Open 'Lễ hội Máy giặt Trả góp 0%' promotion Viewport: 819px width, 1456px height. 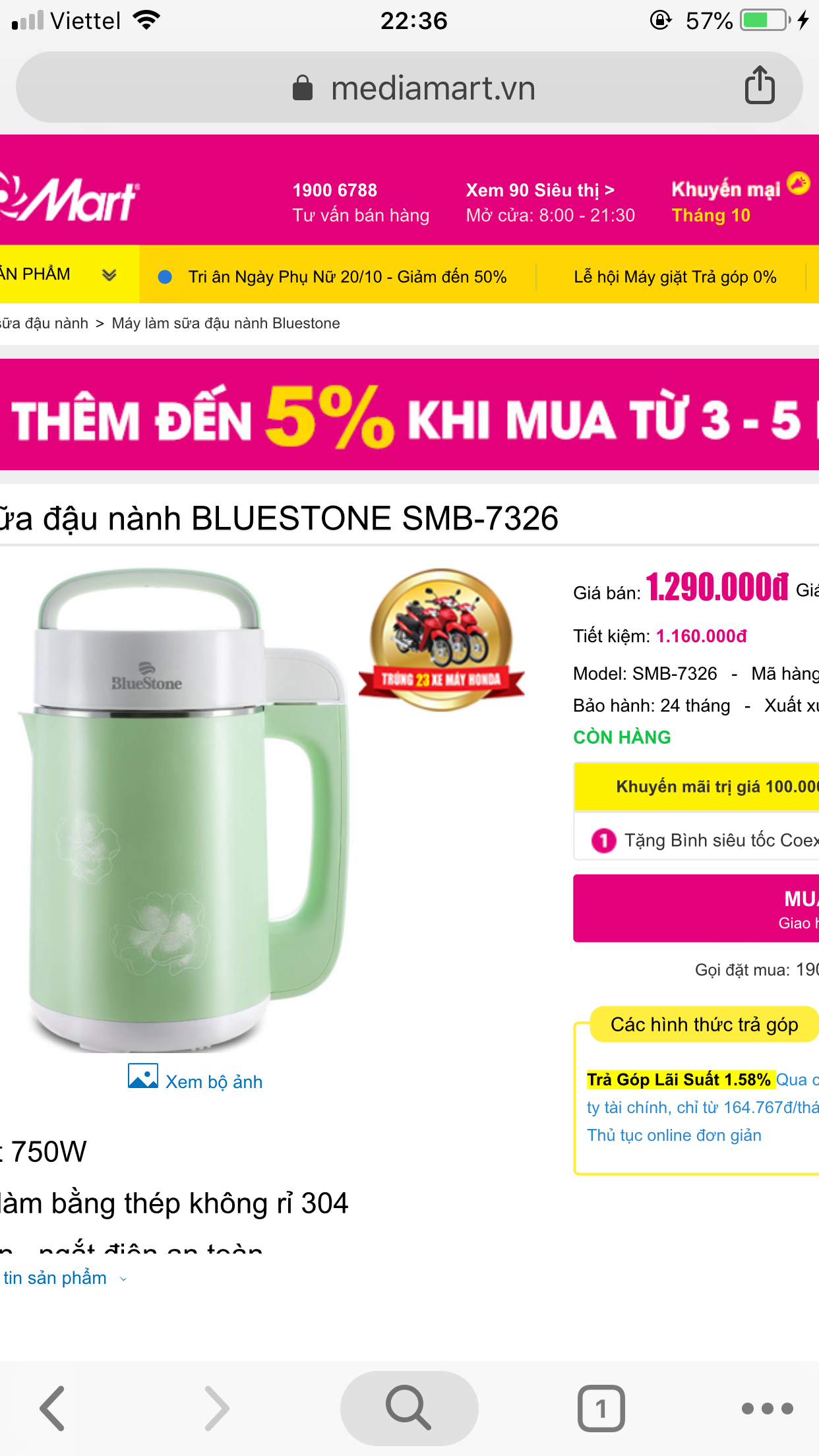point(675,277)
